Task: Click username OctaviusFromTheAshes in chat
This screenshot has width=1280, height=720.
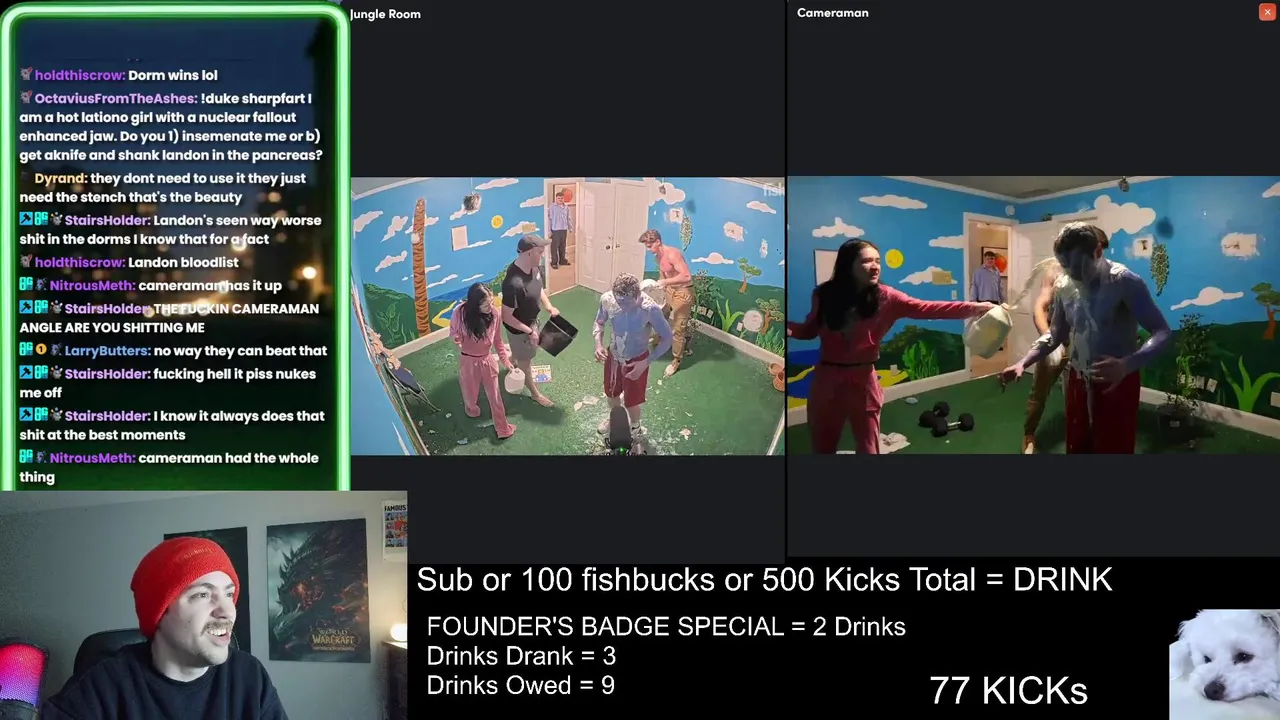Action: tap(115, 98)
